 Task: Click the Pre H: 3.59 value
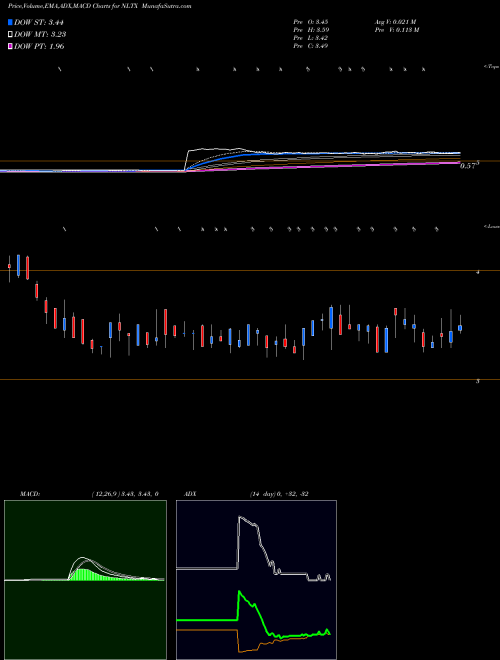311,30
